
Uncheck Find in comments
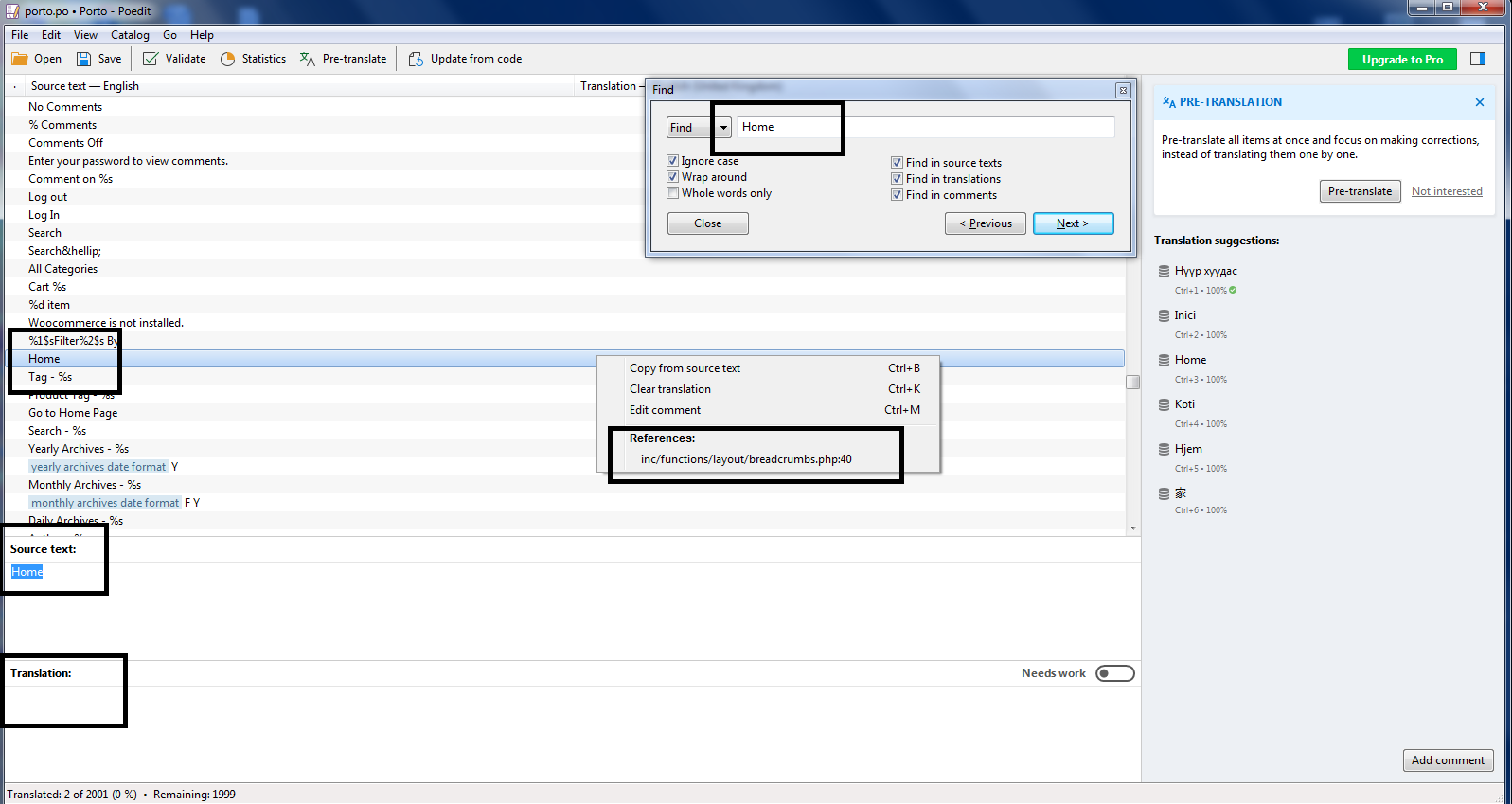[897, 195]
